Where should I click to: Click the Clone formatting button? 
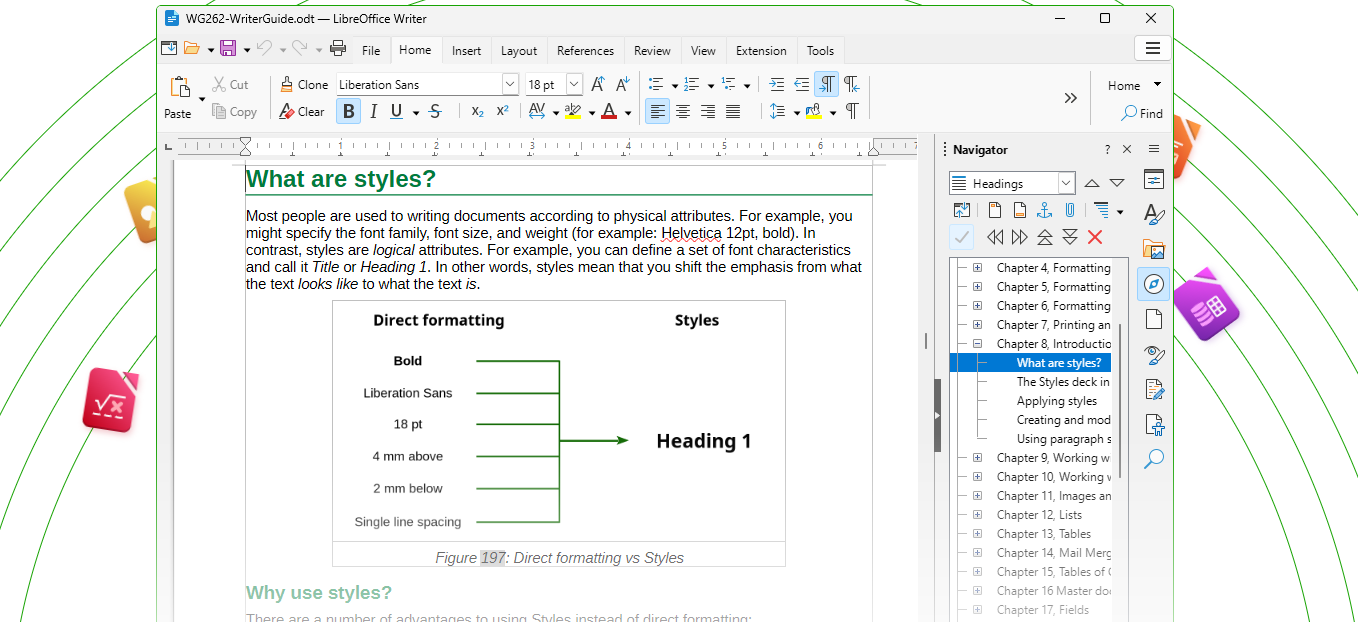tap(304, 84)
